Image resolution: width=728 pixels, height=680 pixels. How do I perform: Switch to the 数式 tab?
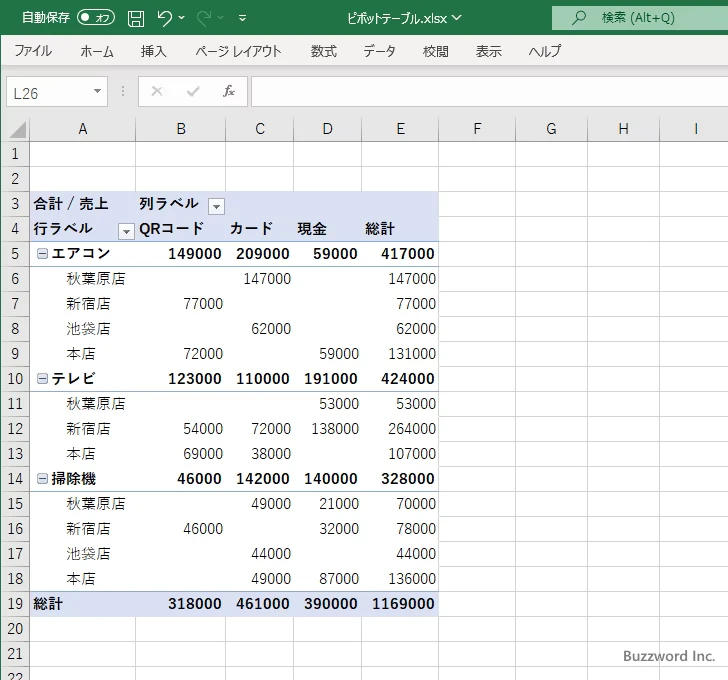323,51
